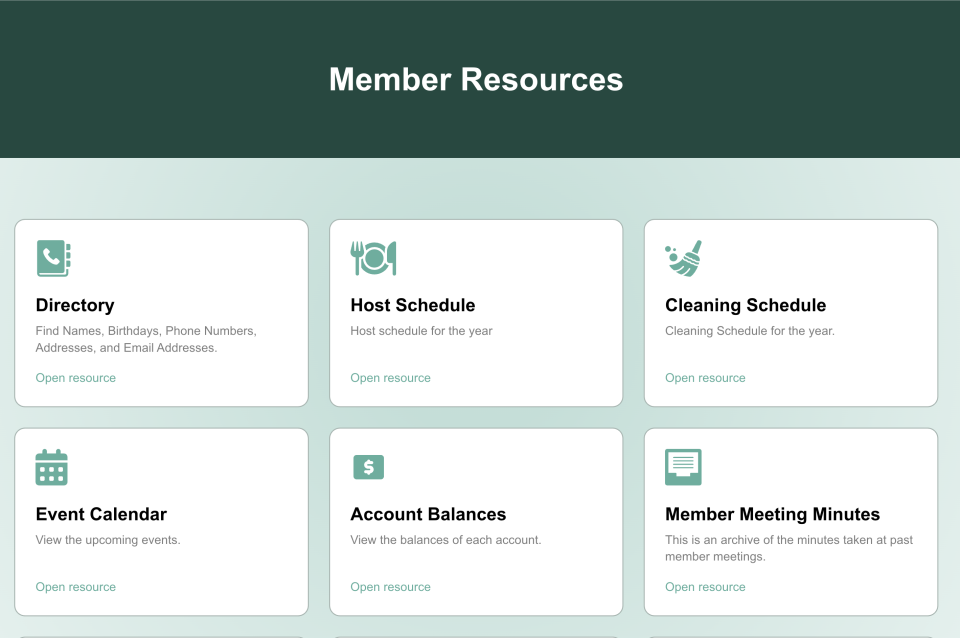Click the Member Meeting Minutes heading

point(772,514)
